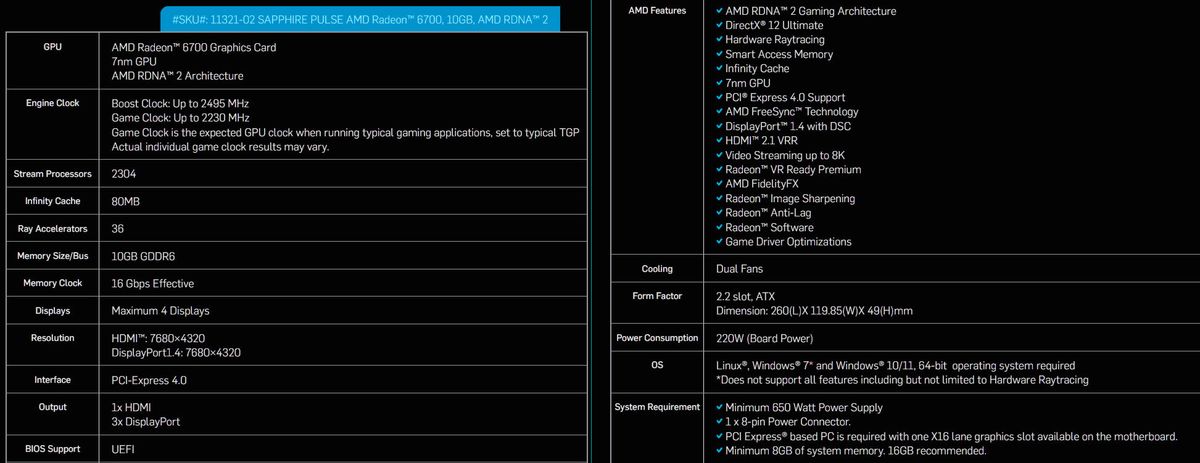Viewport: 1200px width, 463px height.
Task: Click the Memory Clock label
Action: click(53, 283)
